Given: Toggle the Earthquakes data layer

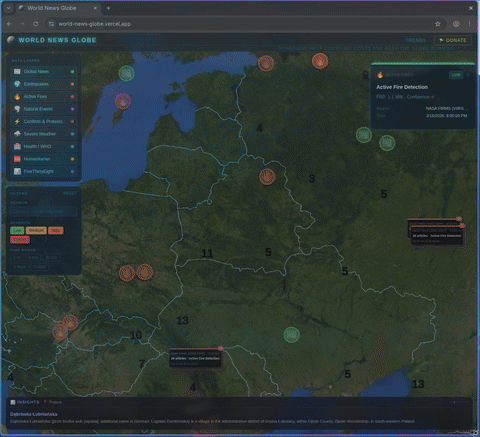Looking at the screenshot, I should [x=44, y=84].
